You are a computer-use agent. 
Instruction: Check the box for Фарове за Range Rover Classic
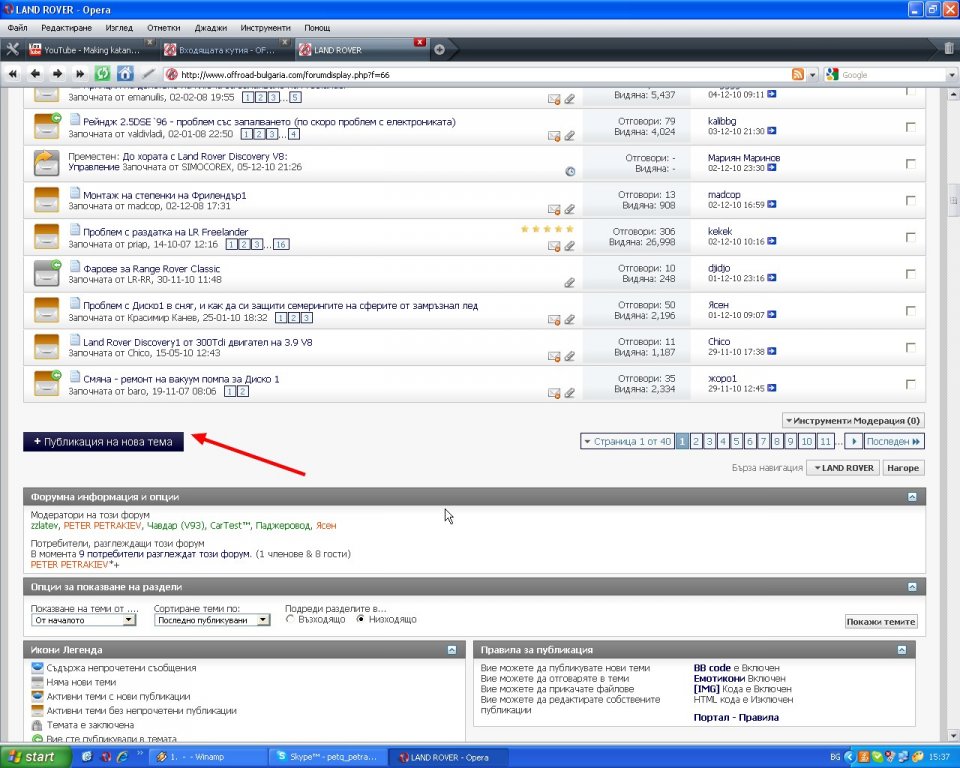pos(910,273)
